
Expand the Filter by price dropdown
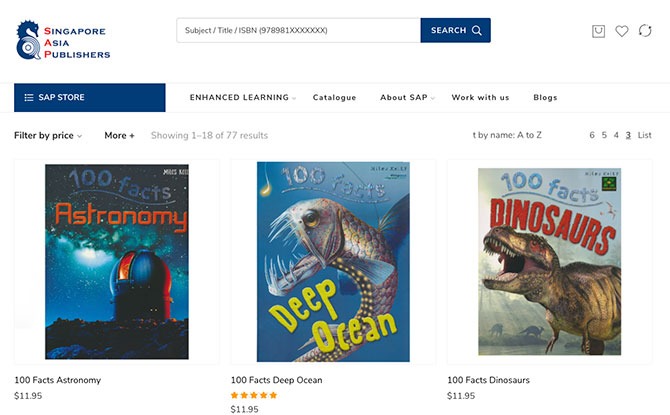(48, 136)
